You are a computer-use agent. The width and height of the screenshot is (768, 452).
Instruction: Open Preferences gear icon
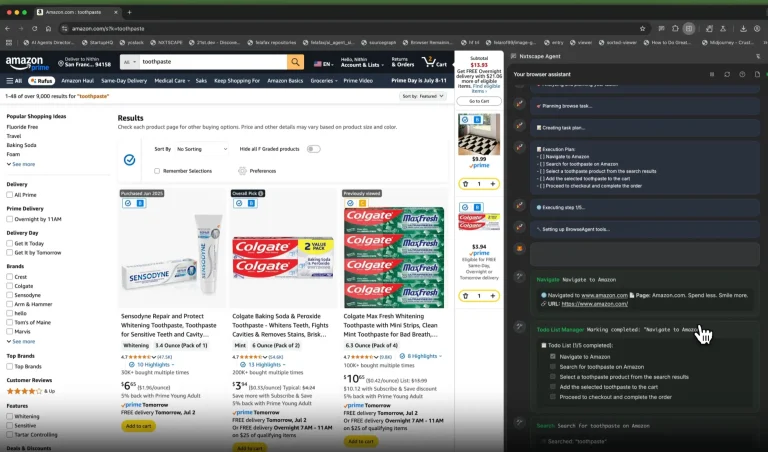(242, 171)
